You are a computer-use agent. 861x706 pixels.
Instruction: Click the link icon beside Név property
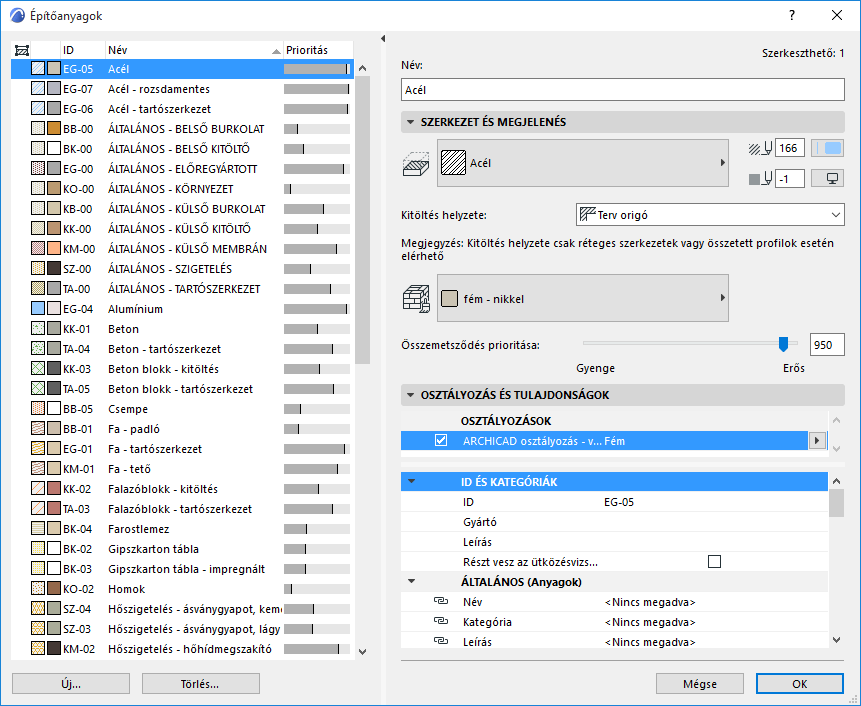(441, 601)
